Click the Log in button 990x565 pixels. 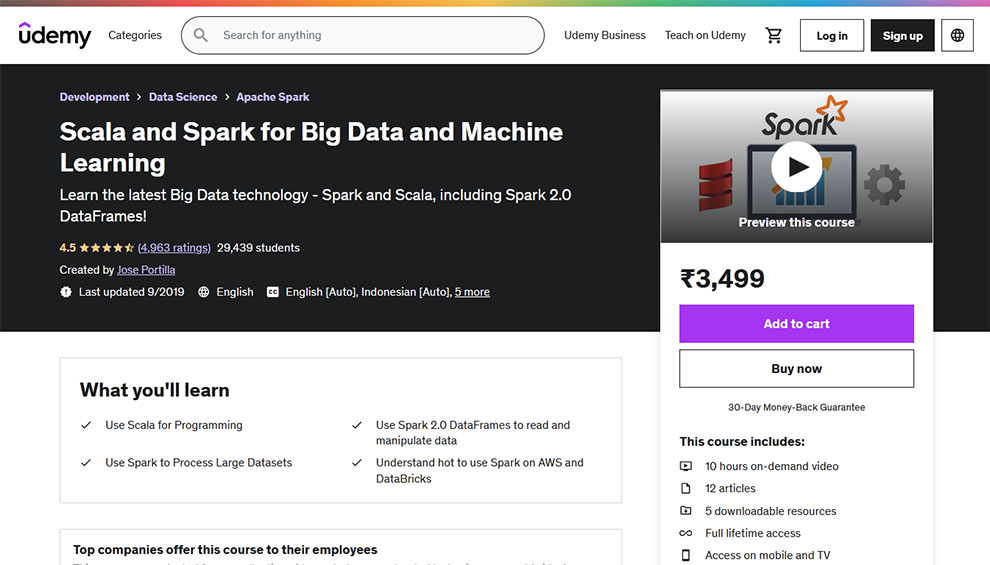click(x=832, y=35)
